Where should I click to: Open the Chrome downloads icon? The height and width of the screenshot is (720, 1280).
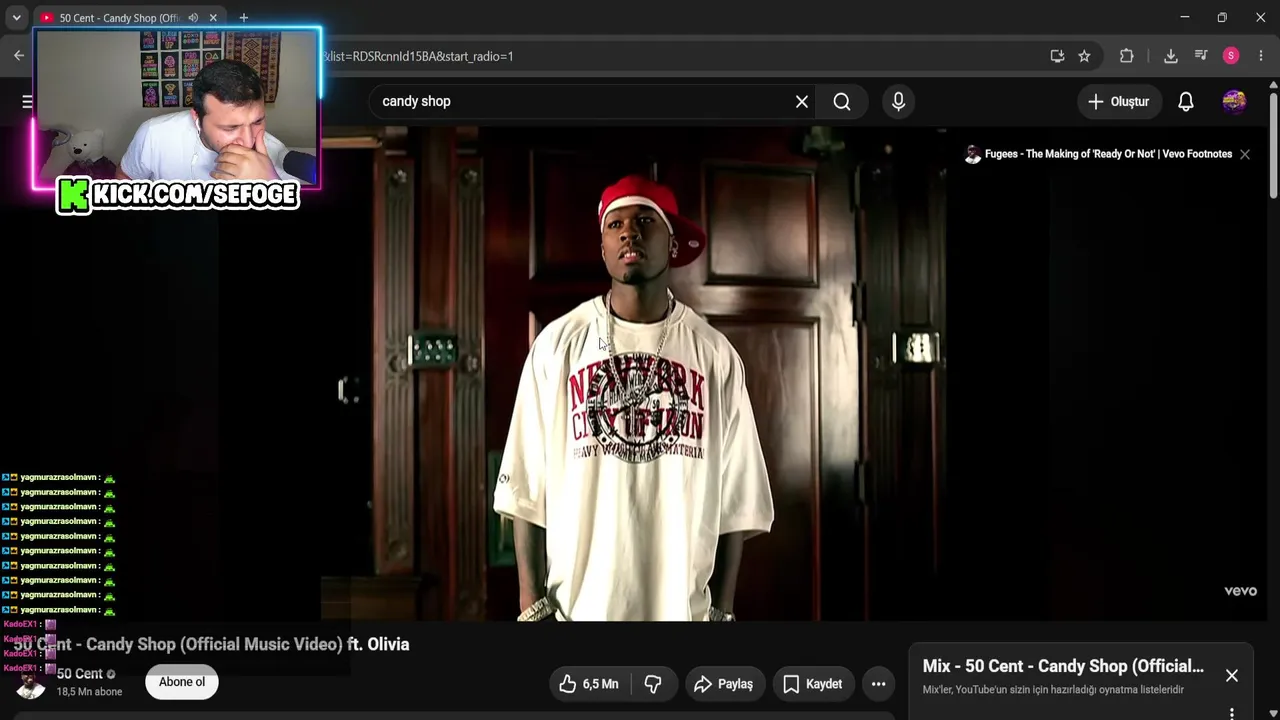[x=1170, y=56]
